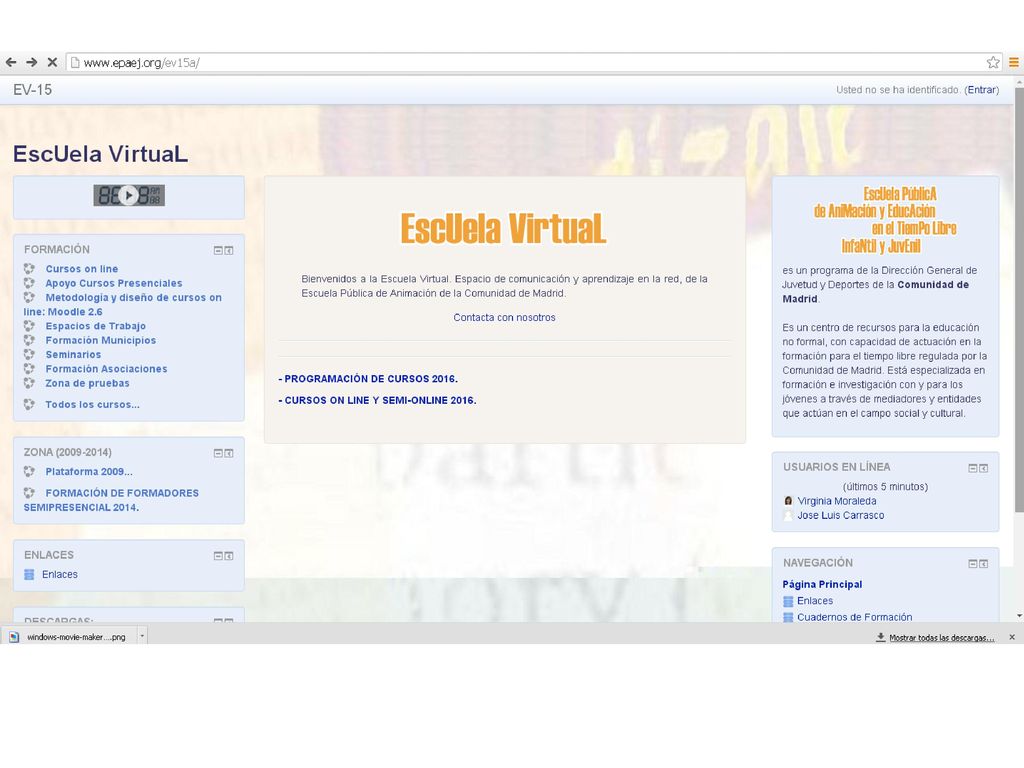
Task: Go forward with the browser forward arrow
Action: pos(31,63)
